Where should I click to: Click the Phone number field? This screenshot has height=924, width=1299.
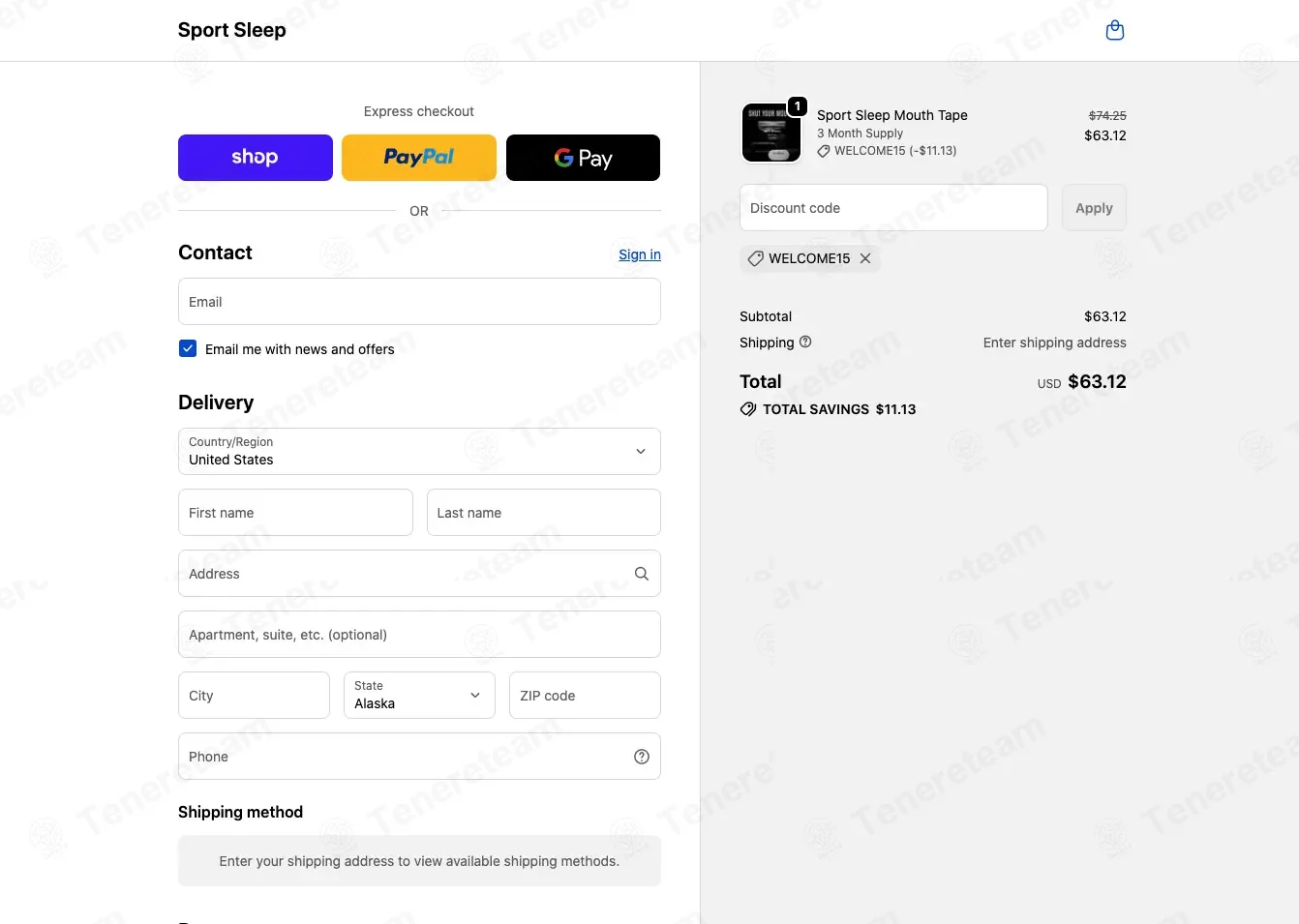tap(419, 757)
